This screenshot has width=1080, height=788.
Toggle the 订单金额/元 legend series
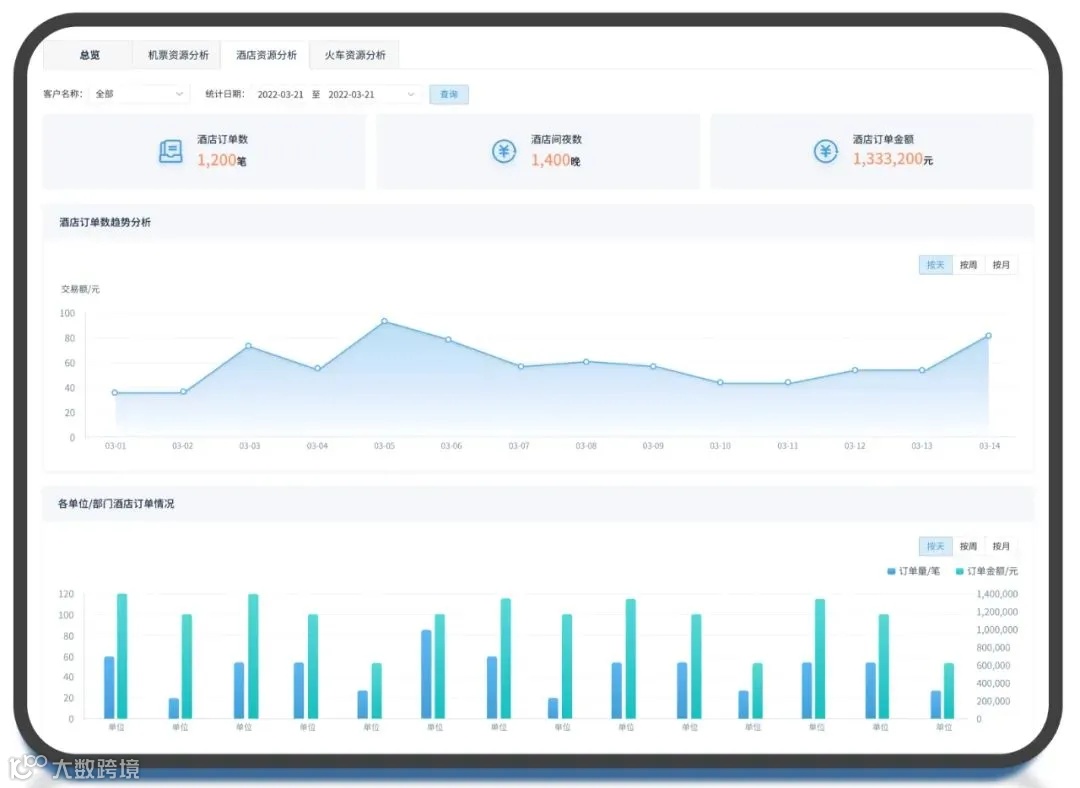click(x=986, y=571)
